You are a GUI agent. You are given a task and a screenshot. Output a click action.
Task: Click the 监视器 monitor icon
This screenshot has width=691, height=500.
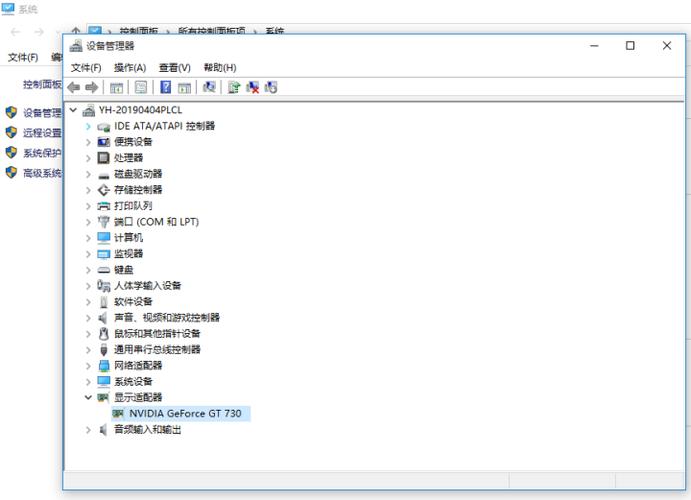pos(104,254)
